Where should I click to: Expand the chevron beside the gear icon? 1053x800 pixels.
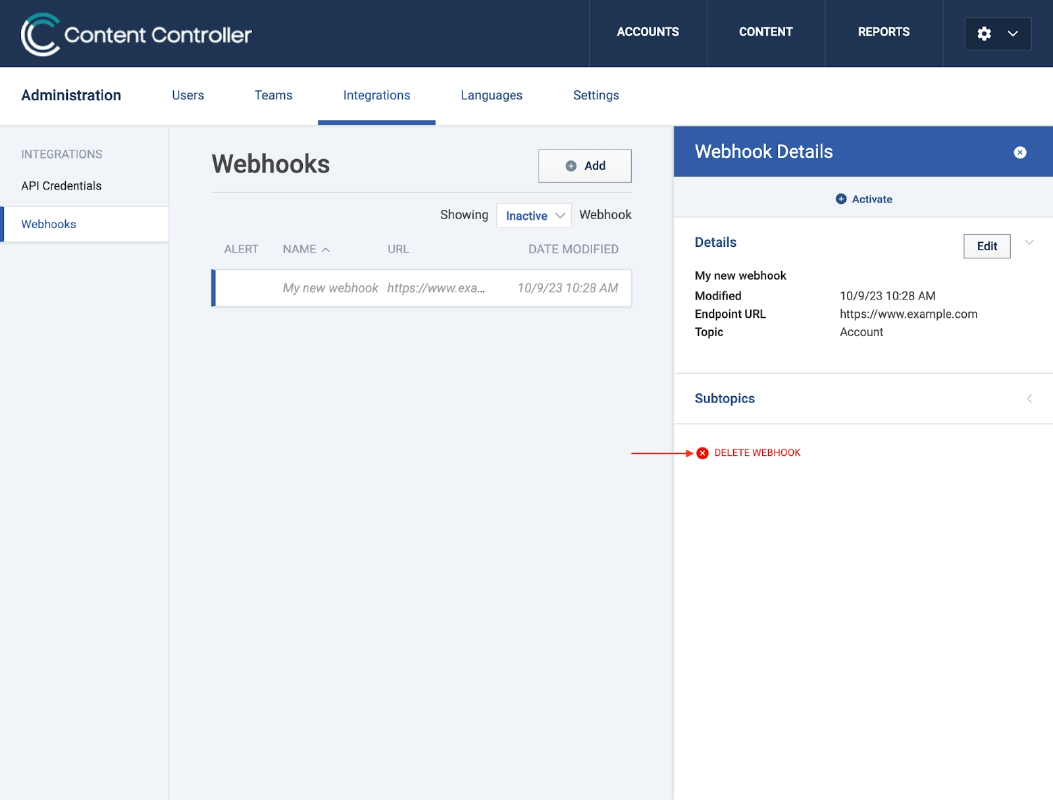click(x=1013, y=34)
